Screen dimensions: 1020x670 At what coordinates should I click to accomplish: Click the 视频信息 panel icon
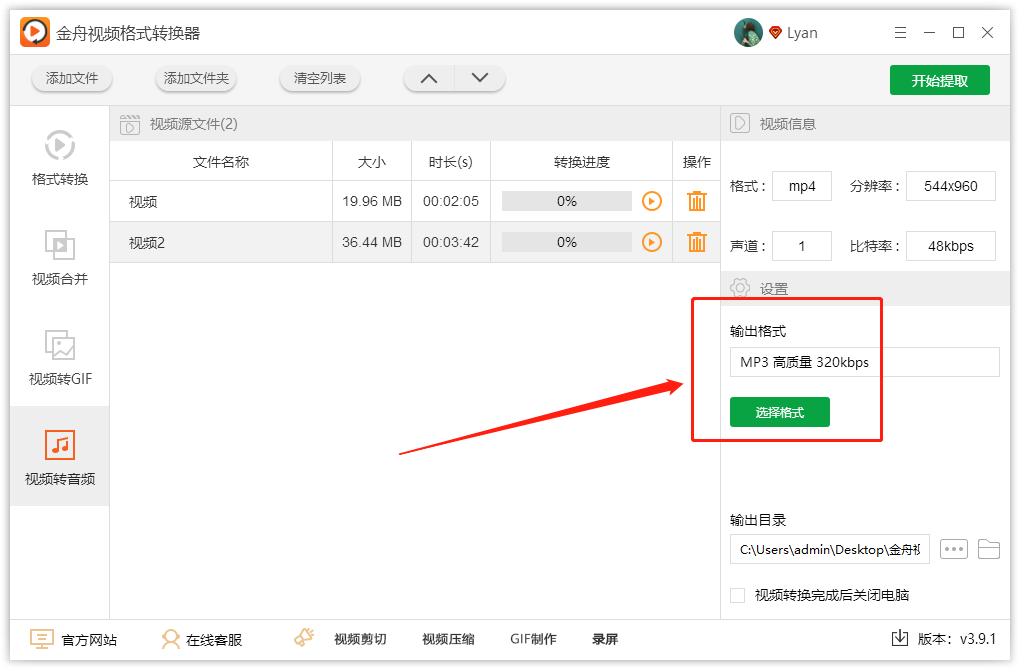click(x=740, y=123)
